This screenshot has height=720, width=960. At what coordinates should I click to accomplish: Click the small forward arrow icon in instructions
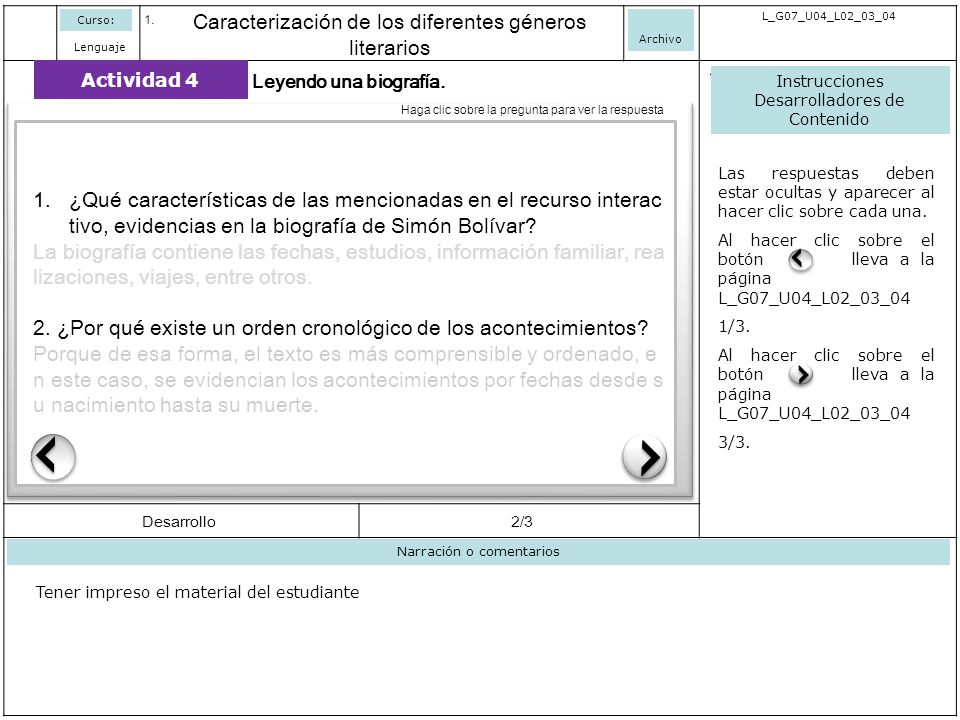click(x=801, y=375)
